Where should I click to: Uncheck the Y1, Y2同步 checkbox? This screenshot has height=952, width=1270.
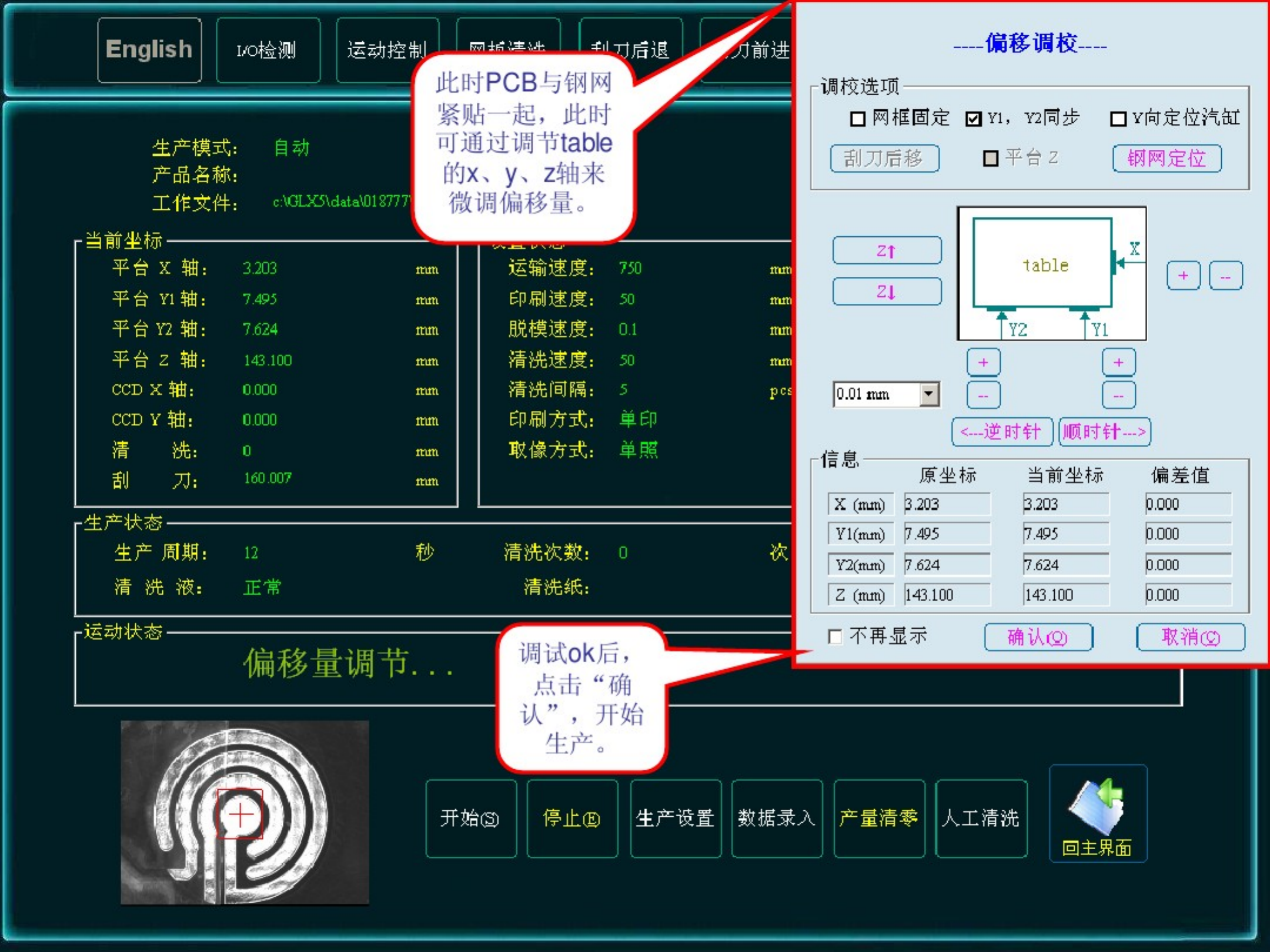(x=974, y=119)
